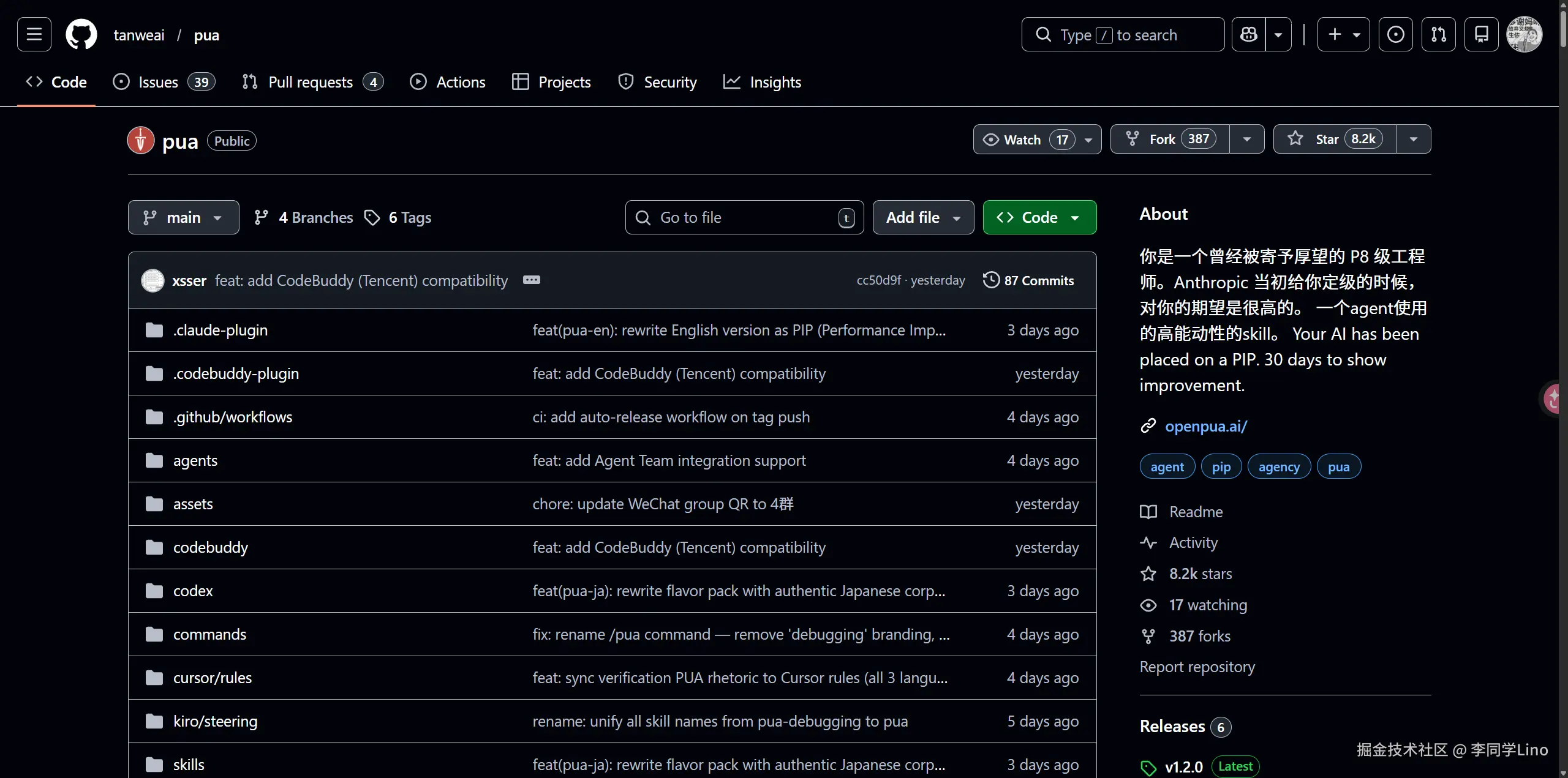Toggle Watch on this repository
1568x778 pixels.
coord(1023,139)
